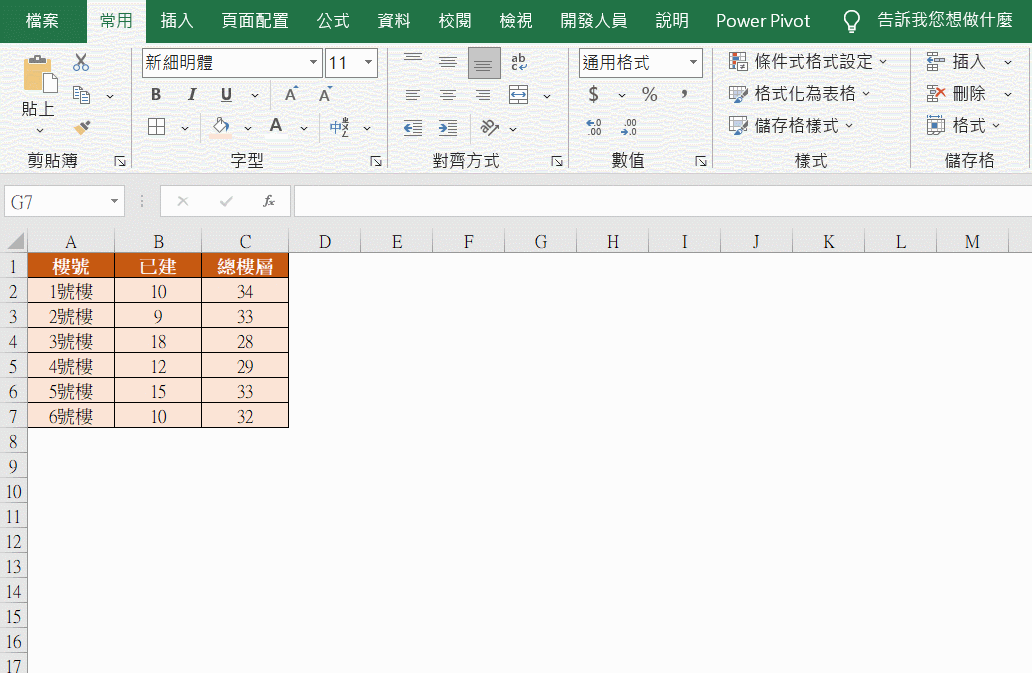
Task: Click the Increase Indent icon
Action: click(448, 128)
